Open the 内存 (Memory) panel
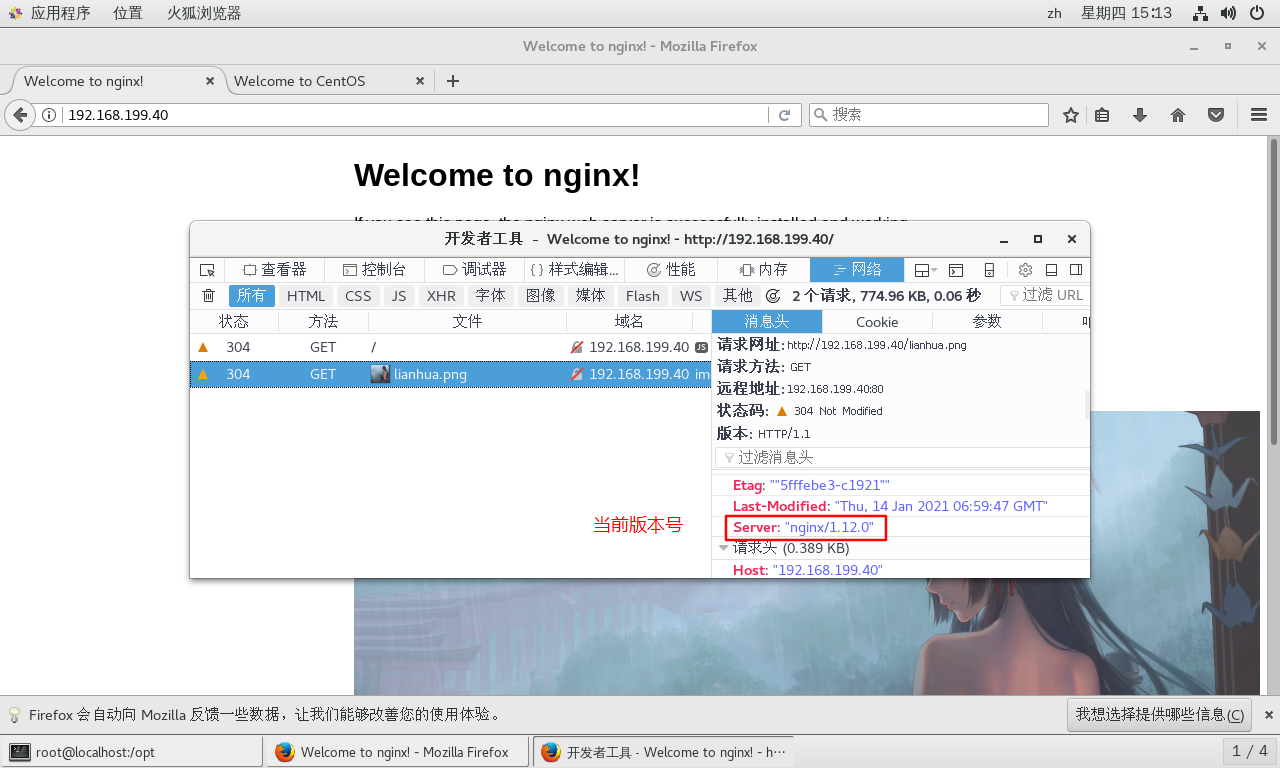This screenshot has width=1280, height=768. 762,269
